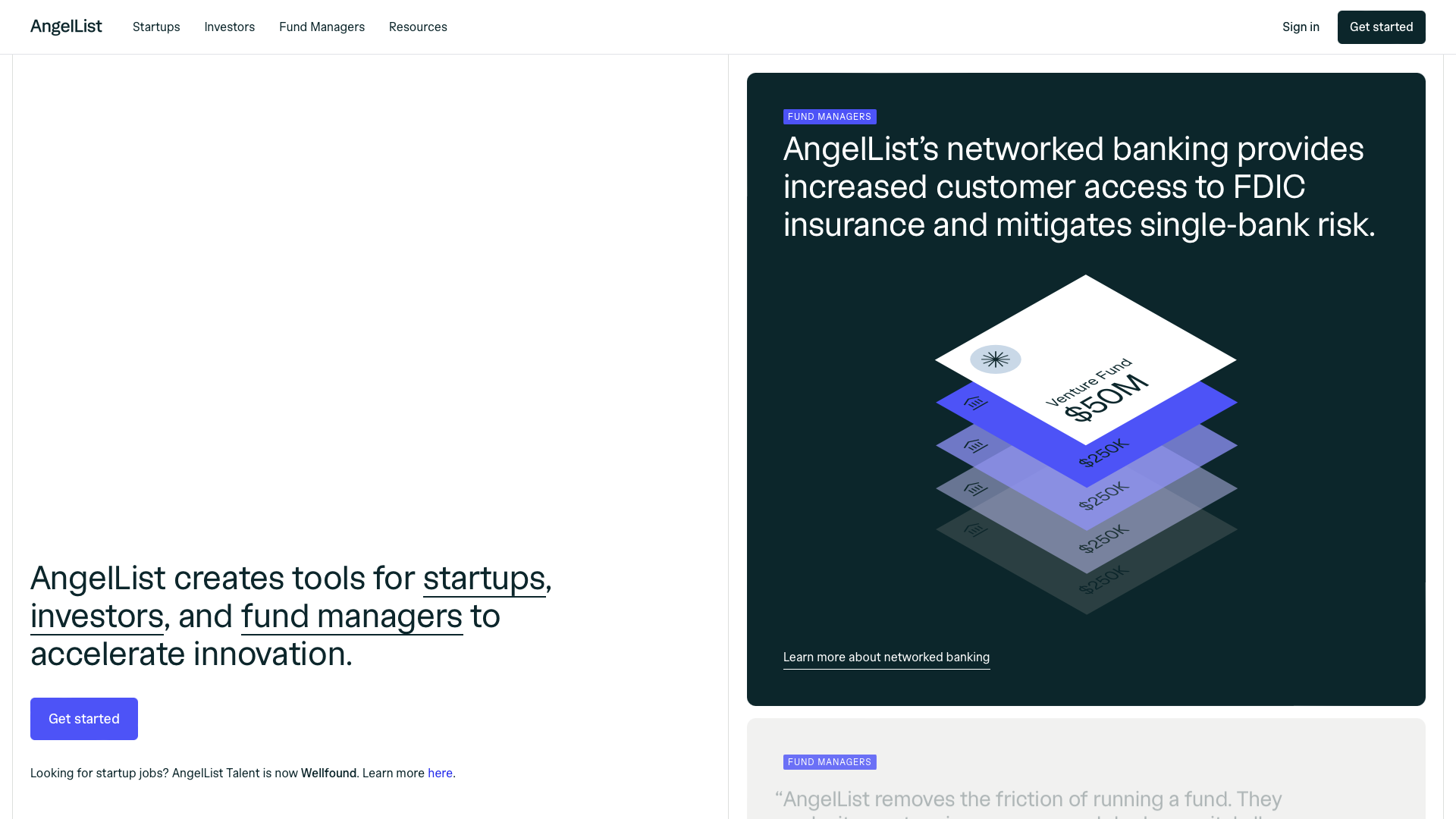Follow the underlined fund managers headline link
This screenshot has height=819, width=1456.
352,617
